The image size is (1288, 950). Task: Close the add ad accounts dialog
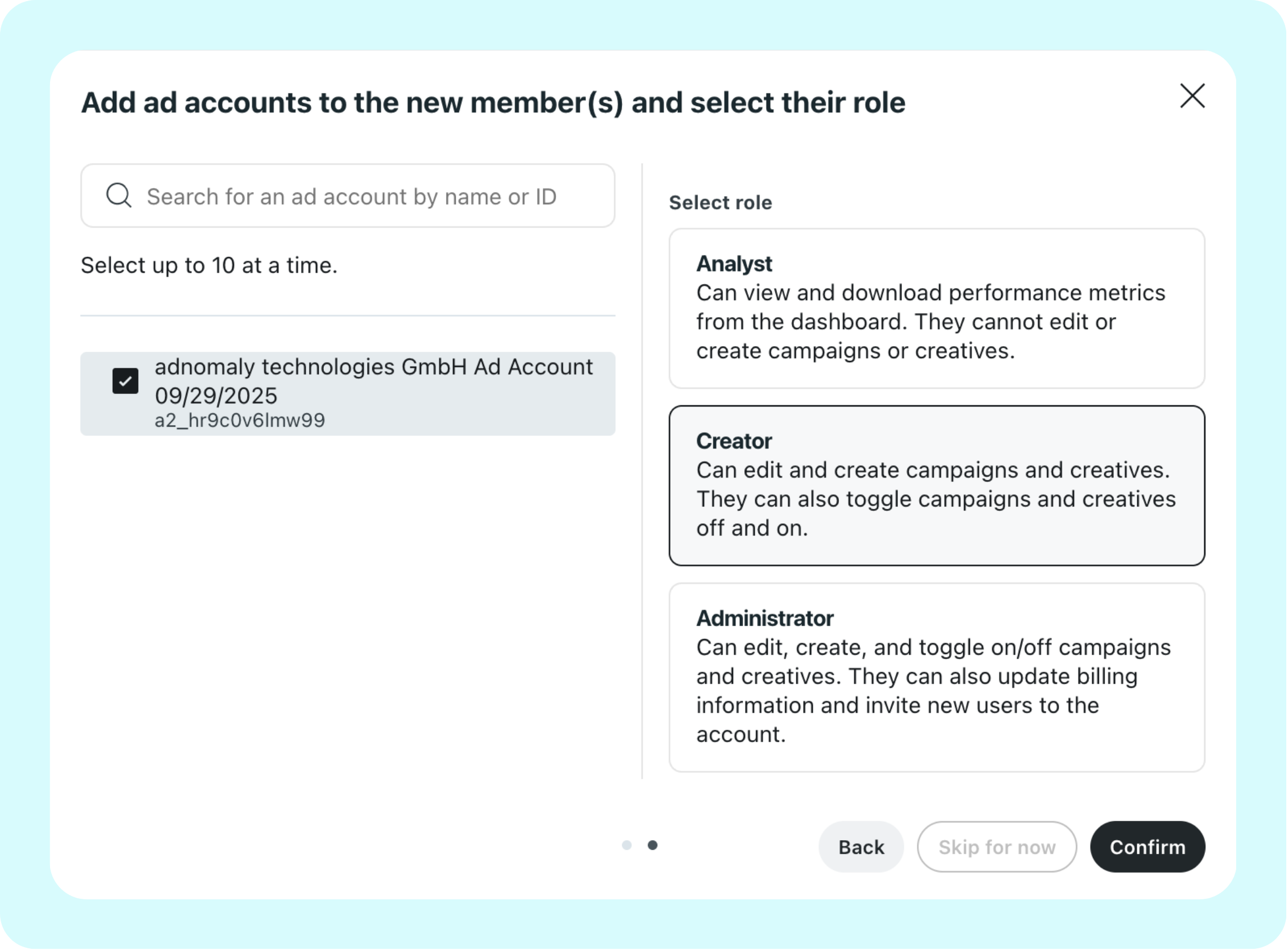(x=1192, y=96)
